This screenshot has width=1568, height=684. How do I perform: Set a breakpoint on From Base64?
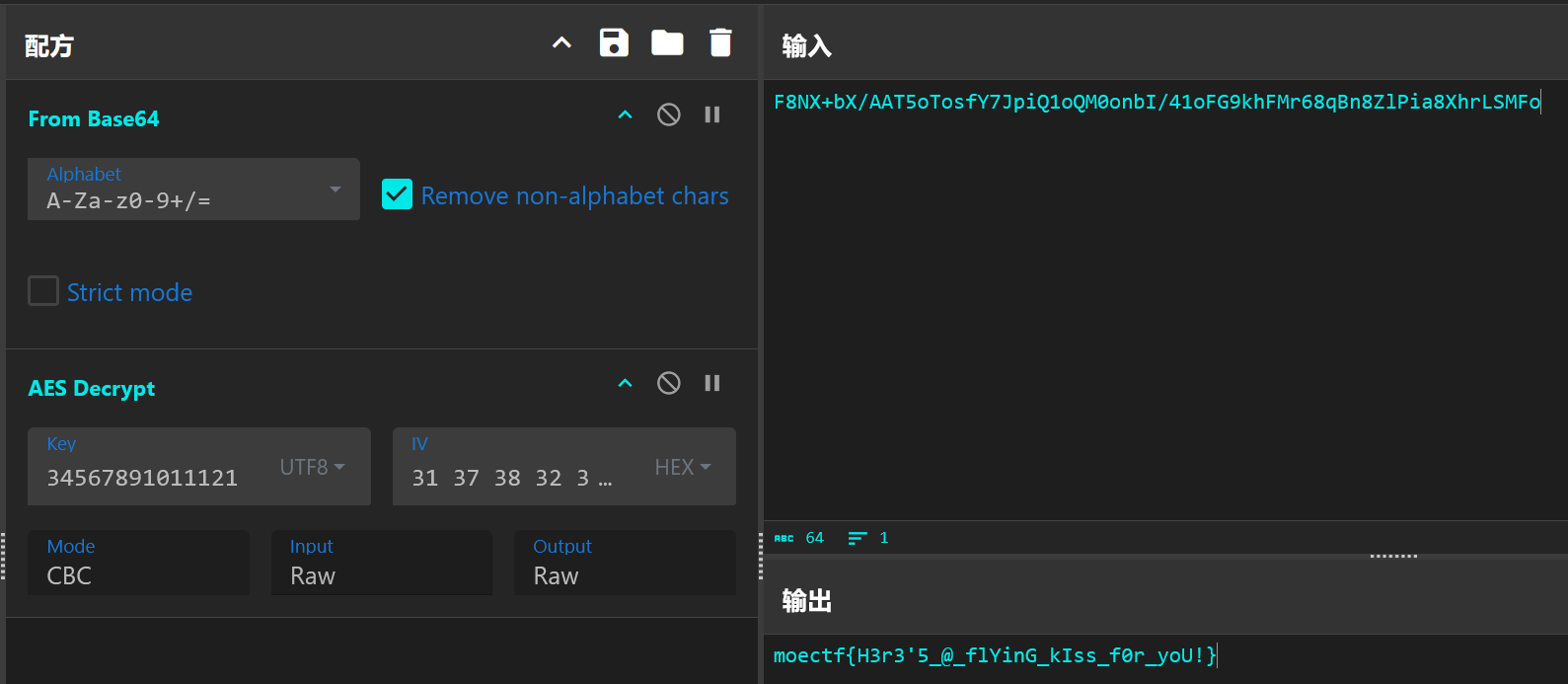(x=711, y=115)
